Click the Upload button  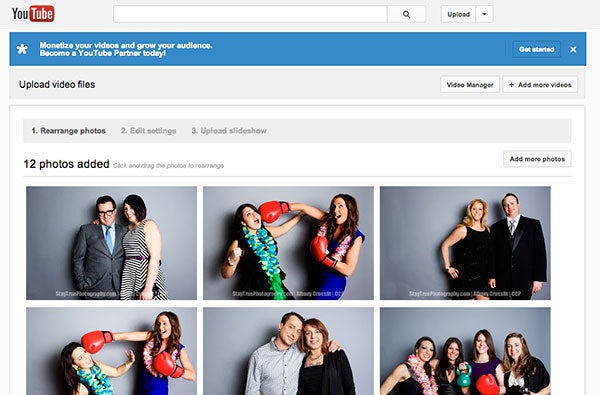pos(458,14)
